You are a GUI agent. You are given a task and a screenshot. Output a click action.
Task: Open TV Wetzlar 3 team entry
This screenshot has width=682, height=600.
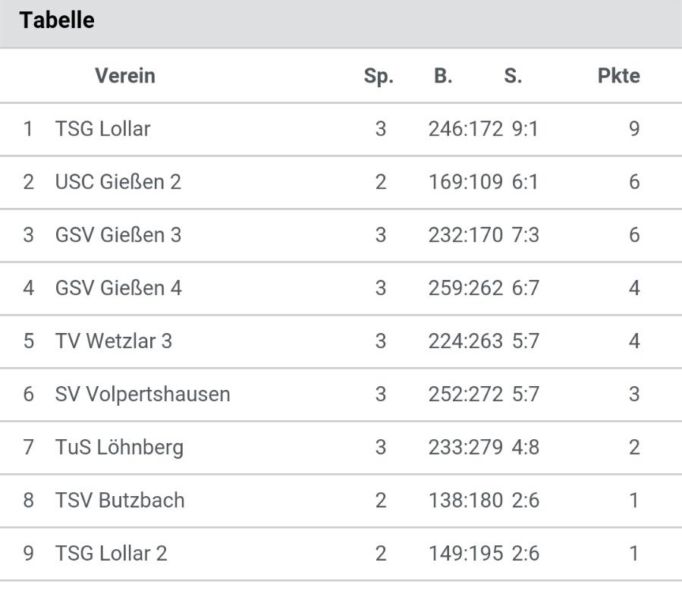coord(341,342)
